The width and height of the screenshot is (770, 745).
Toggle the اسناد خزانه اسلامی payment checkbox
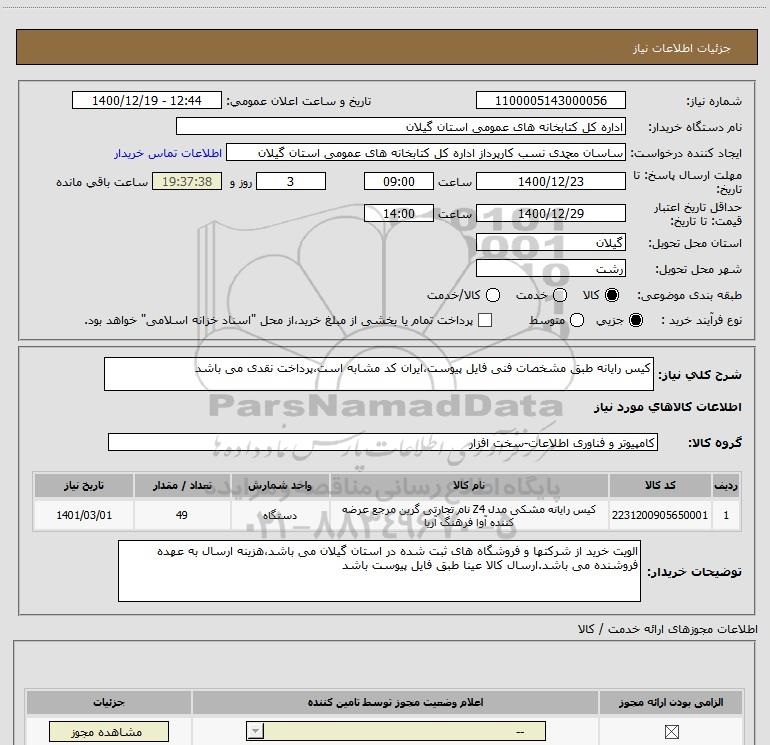485,320
